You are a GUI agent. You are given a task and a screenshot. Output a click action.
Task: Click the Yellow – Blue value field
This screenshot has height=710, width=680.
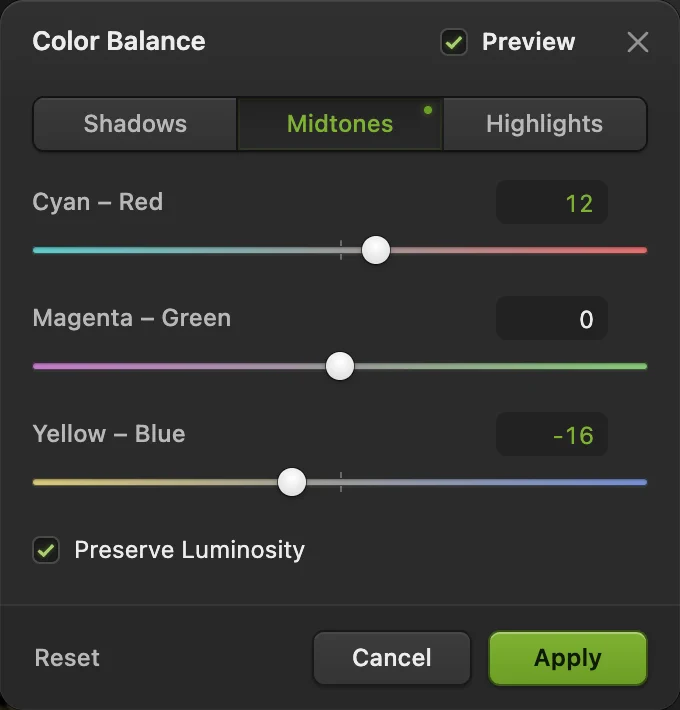(x=552, y=434)
